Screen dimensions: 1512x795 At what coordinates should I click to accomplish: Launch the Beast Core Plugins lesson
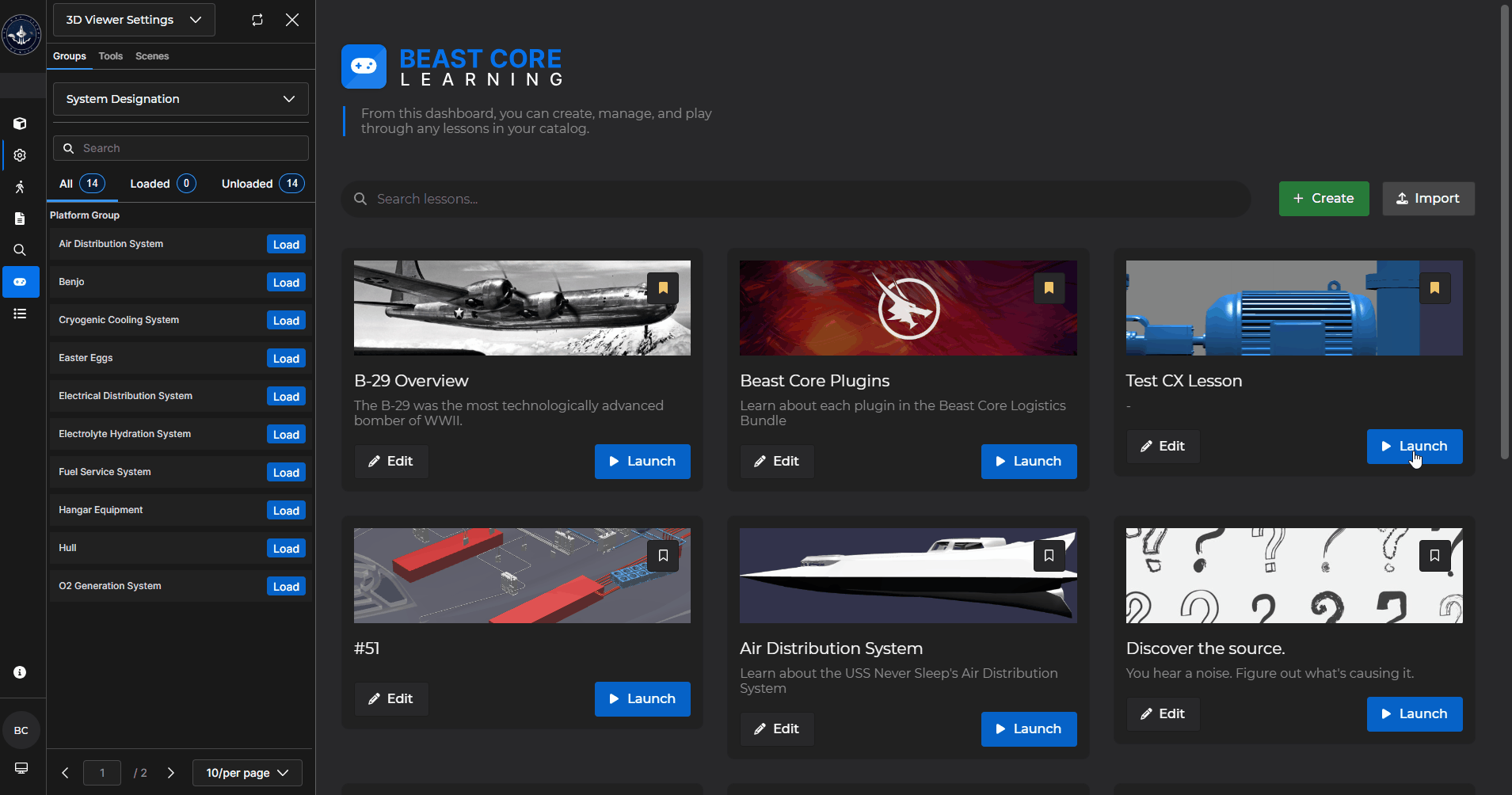tap(1029, 462)
